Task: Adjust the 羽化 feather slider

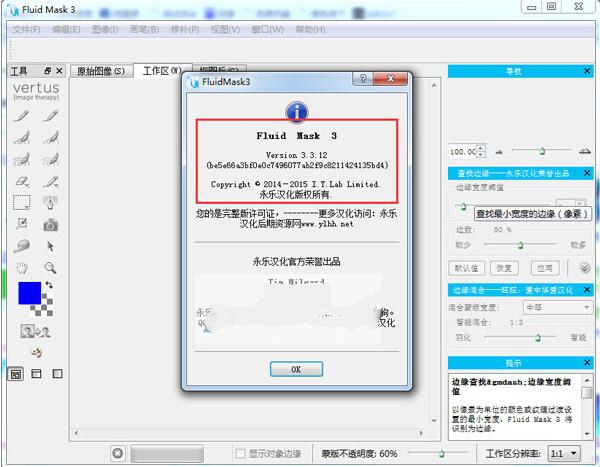Action: coord(538,338)
